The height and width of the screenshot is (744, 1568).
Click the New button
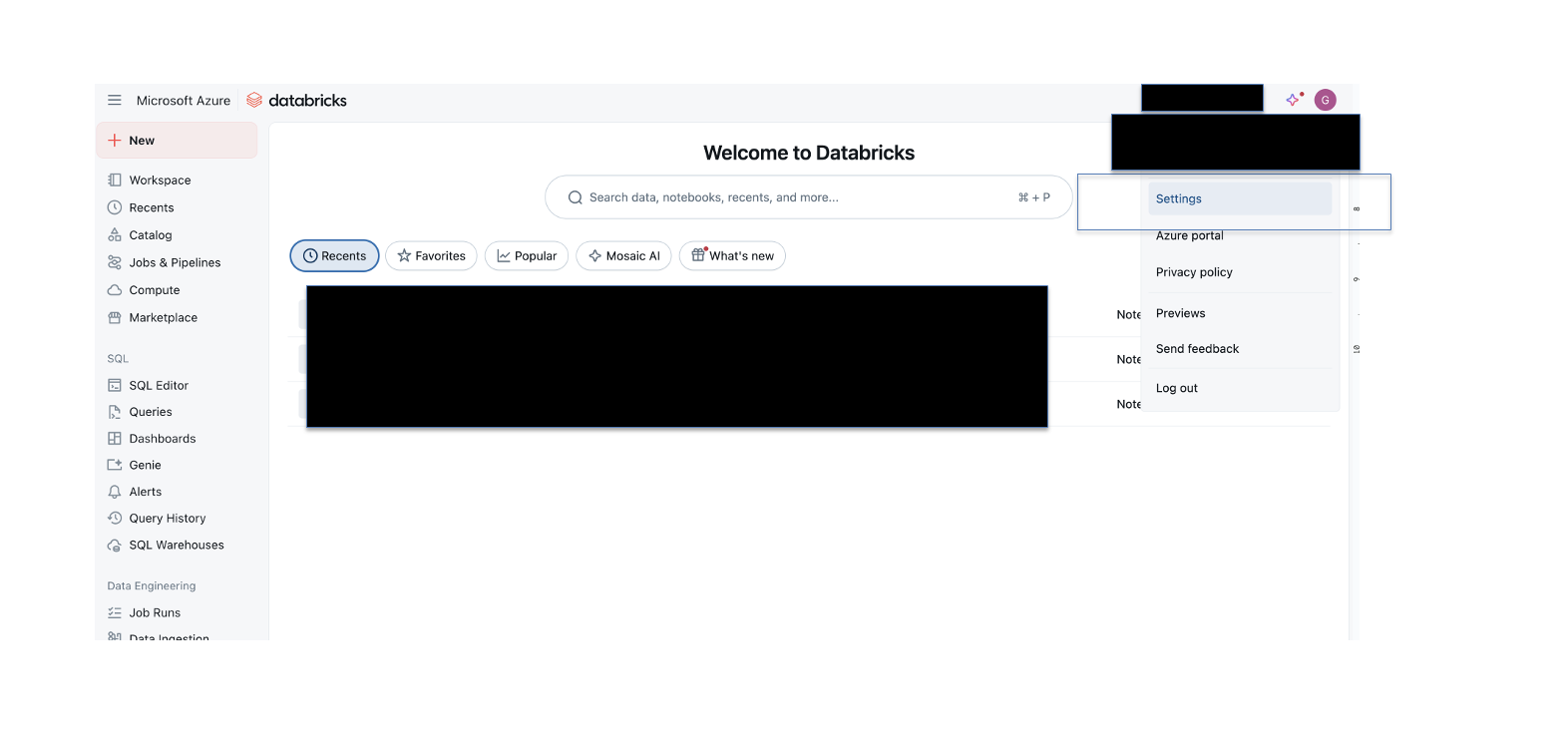coord(177,141)
